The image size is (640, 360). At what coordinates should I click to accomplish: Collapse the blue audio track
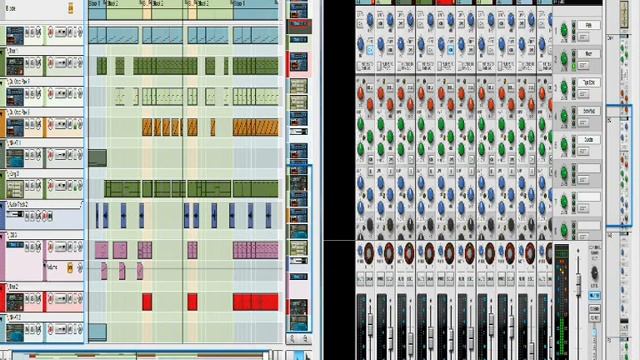pyautogui.click(x=2, y=205)
